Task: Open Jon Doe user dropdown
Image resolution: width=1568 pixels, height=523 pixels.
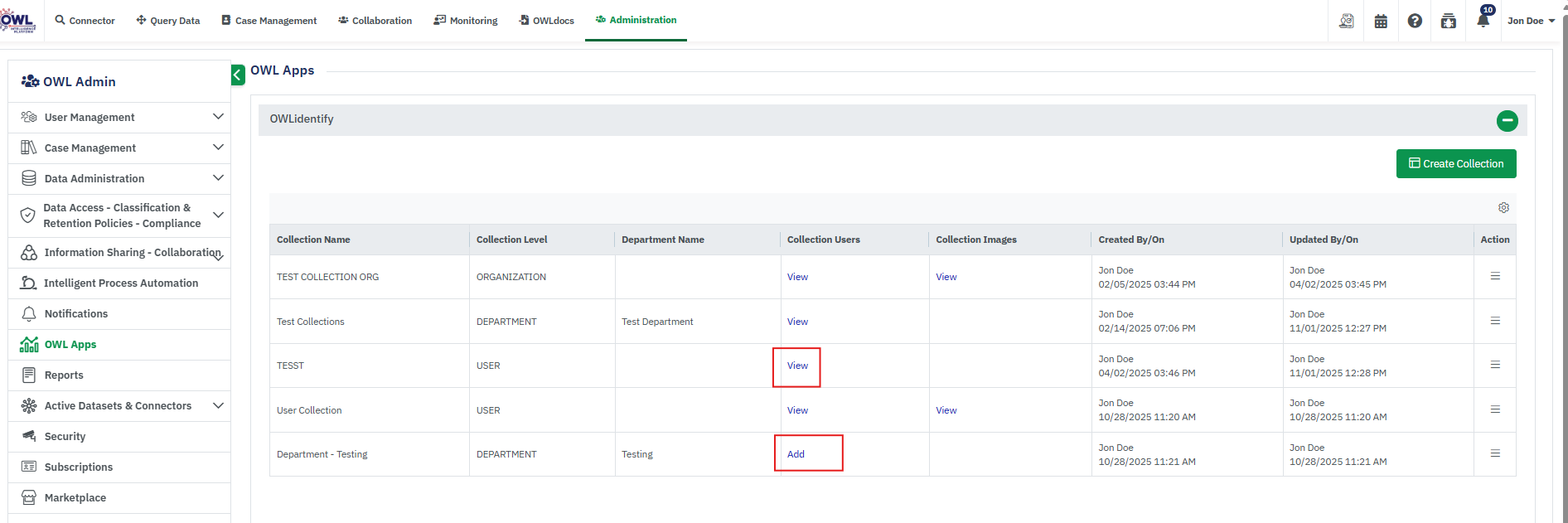Action: pos(1531,21)
